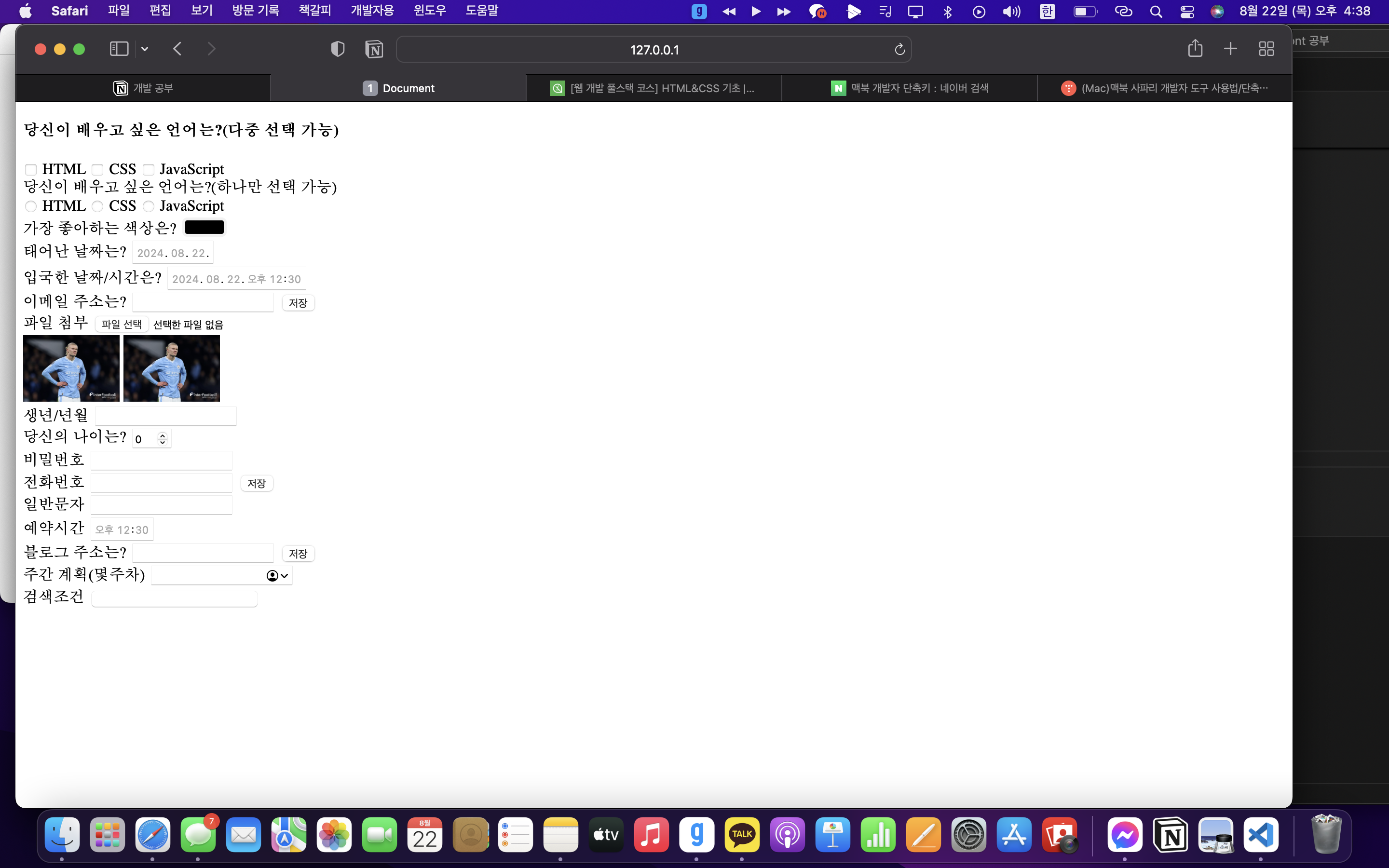This screenshot has width=1389, height=868.
Task: Switch to the 개발 공부 browser tab
Action: (x=144, y=88)
